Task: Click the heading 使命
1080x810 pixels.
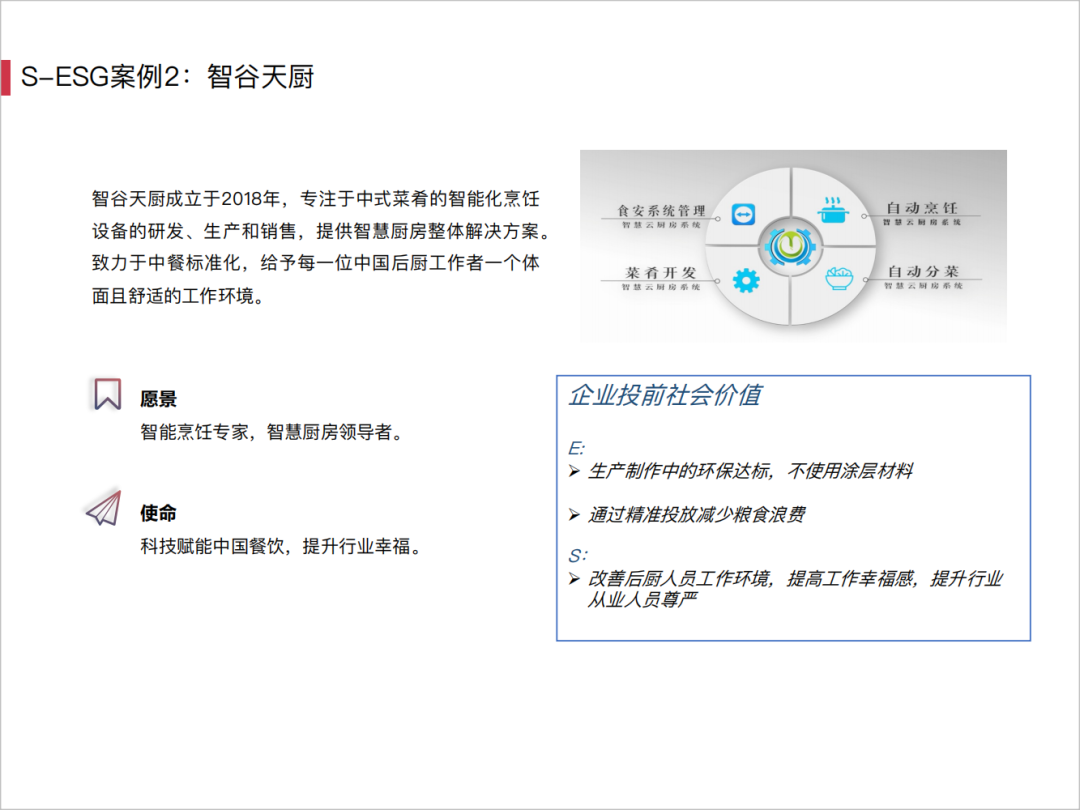Action: tap(158, 513)
